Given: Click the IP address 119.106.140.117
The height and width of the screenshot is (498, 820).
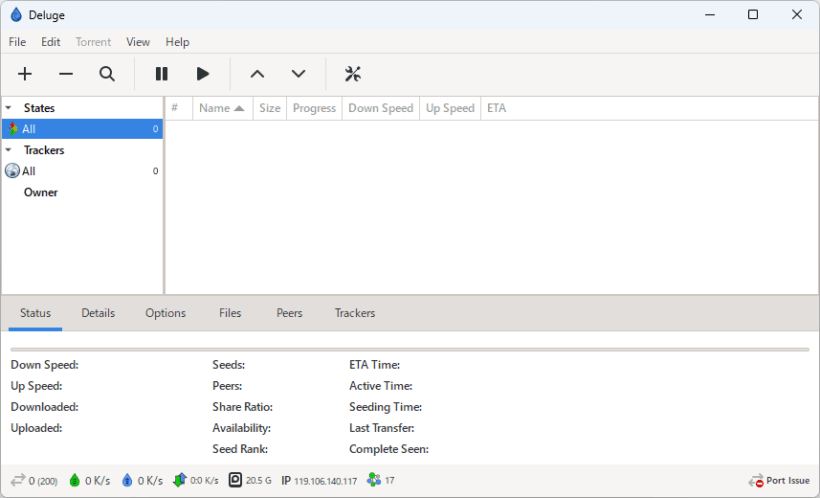Looking at the screenshot, I should [325, 481].
